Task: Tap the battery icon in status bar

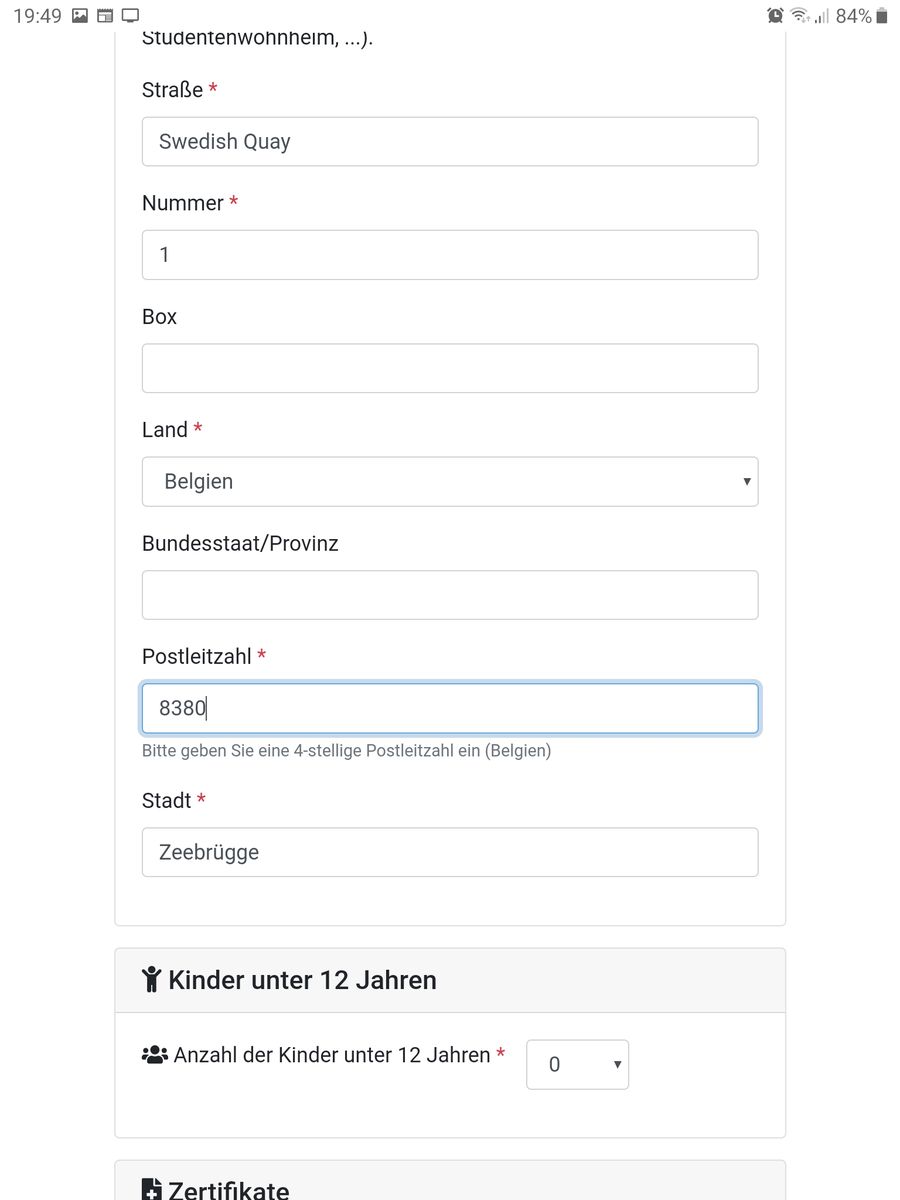Action: [881, 15]
